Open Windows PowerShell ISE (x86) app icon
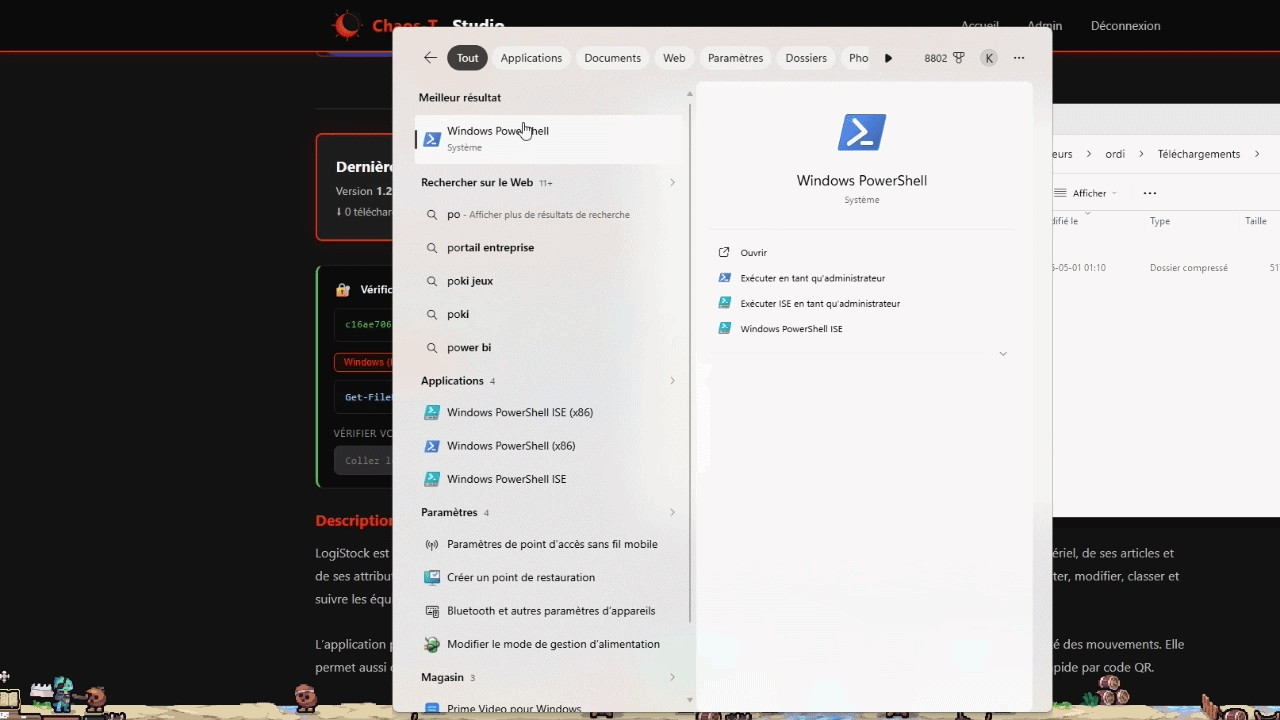 (x=432, y=412)
